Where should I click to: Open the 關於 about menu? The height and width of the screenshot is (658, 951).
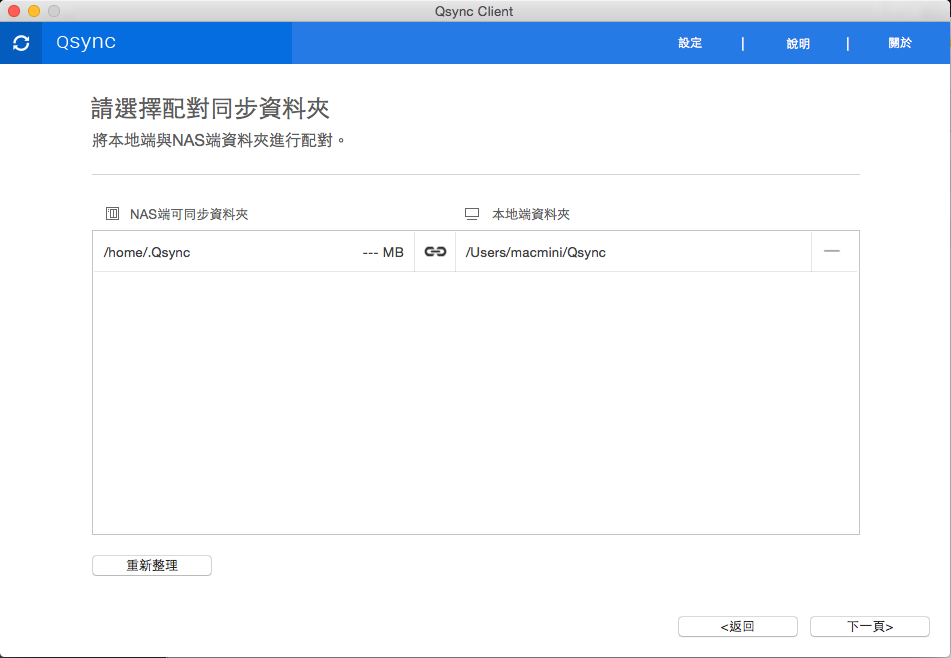pyautogui.click(x=899, y=43)
